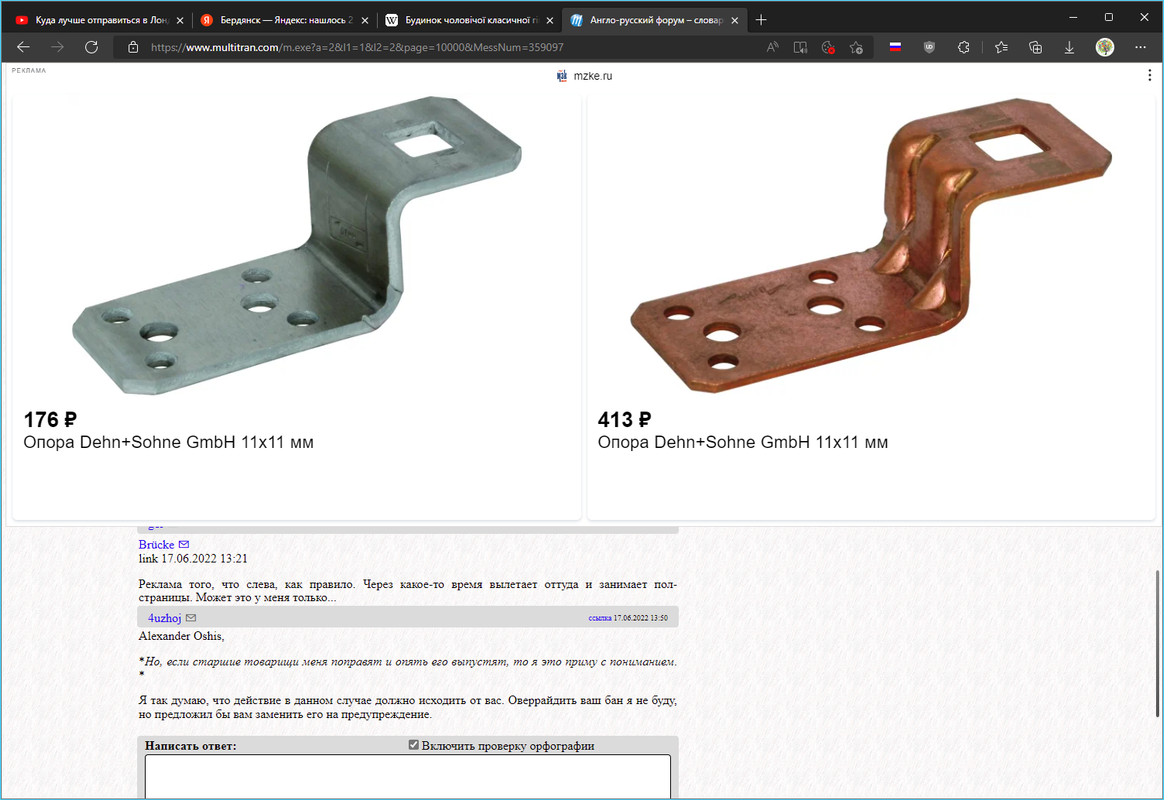Click the forward navigation arrow
The height and width of the screenshot is (800, 1164).
[x=57, y=47]
